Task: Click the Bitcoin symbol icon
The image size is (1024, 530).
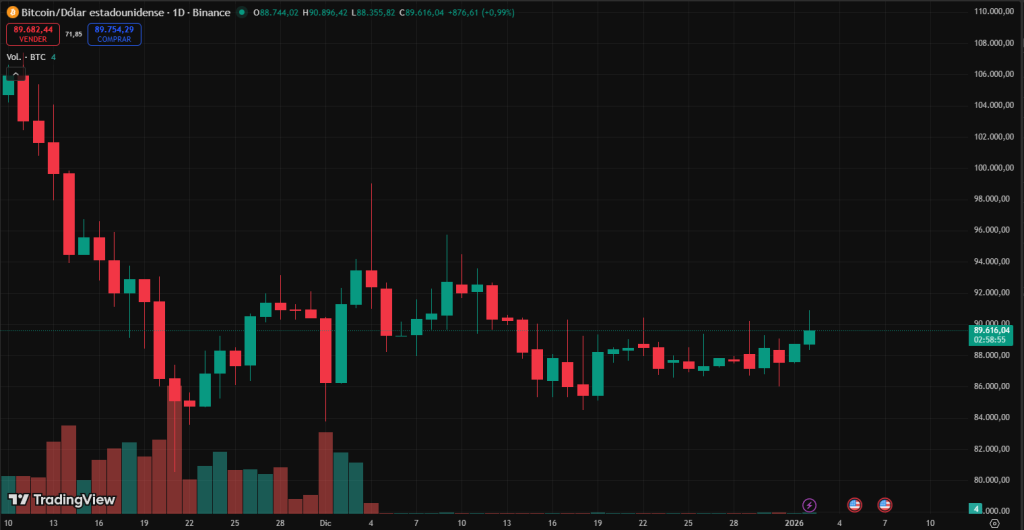Action: 12,12
